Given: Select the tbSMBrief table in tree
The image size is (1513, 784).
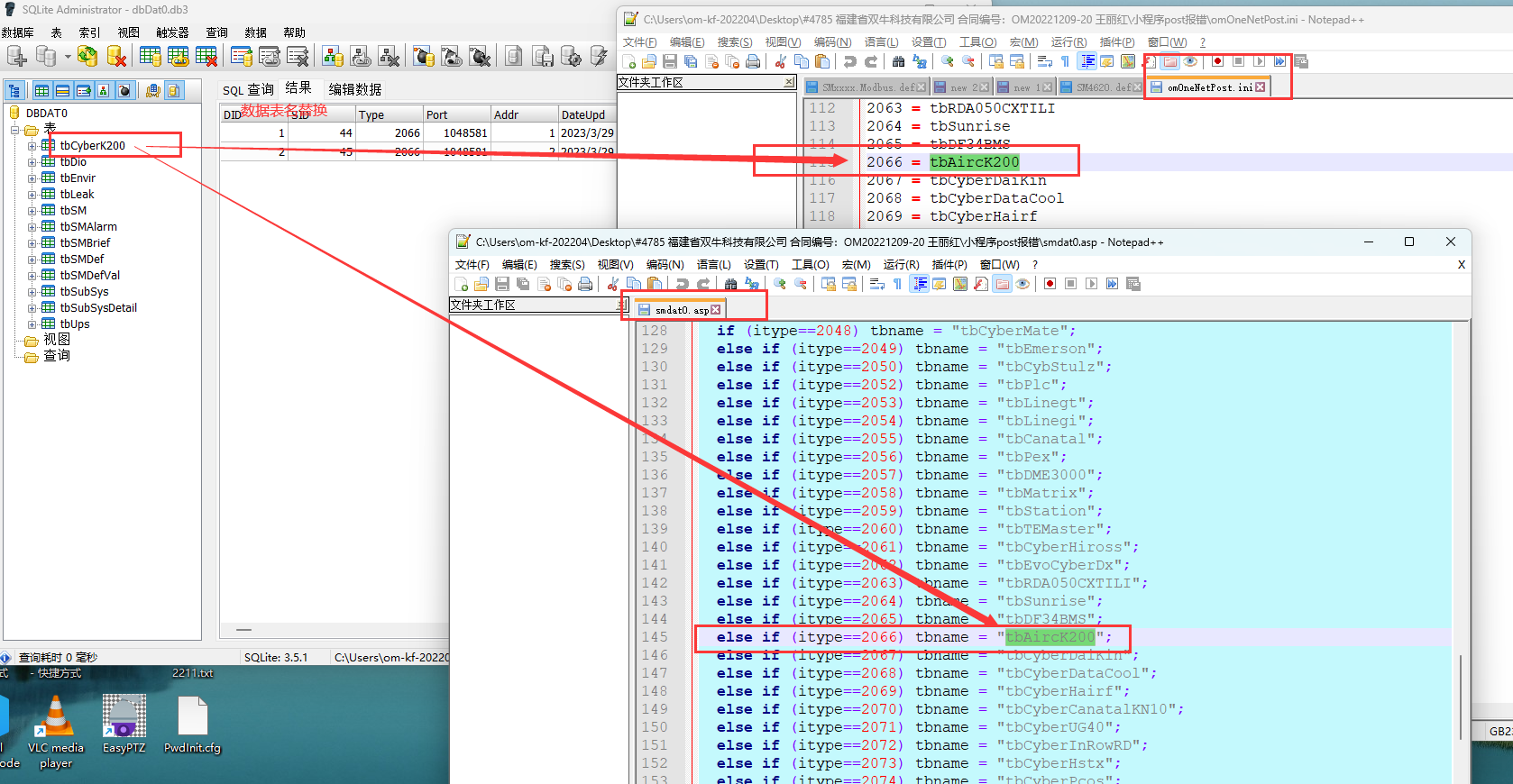Looking at the screenshot, I should point(85,243).
